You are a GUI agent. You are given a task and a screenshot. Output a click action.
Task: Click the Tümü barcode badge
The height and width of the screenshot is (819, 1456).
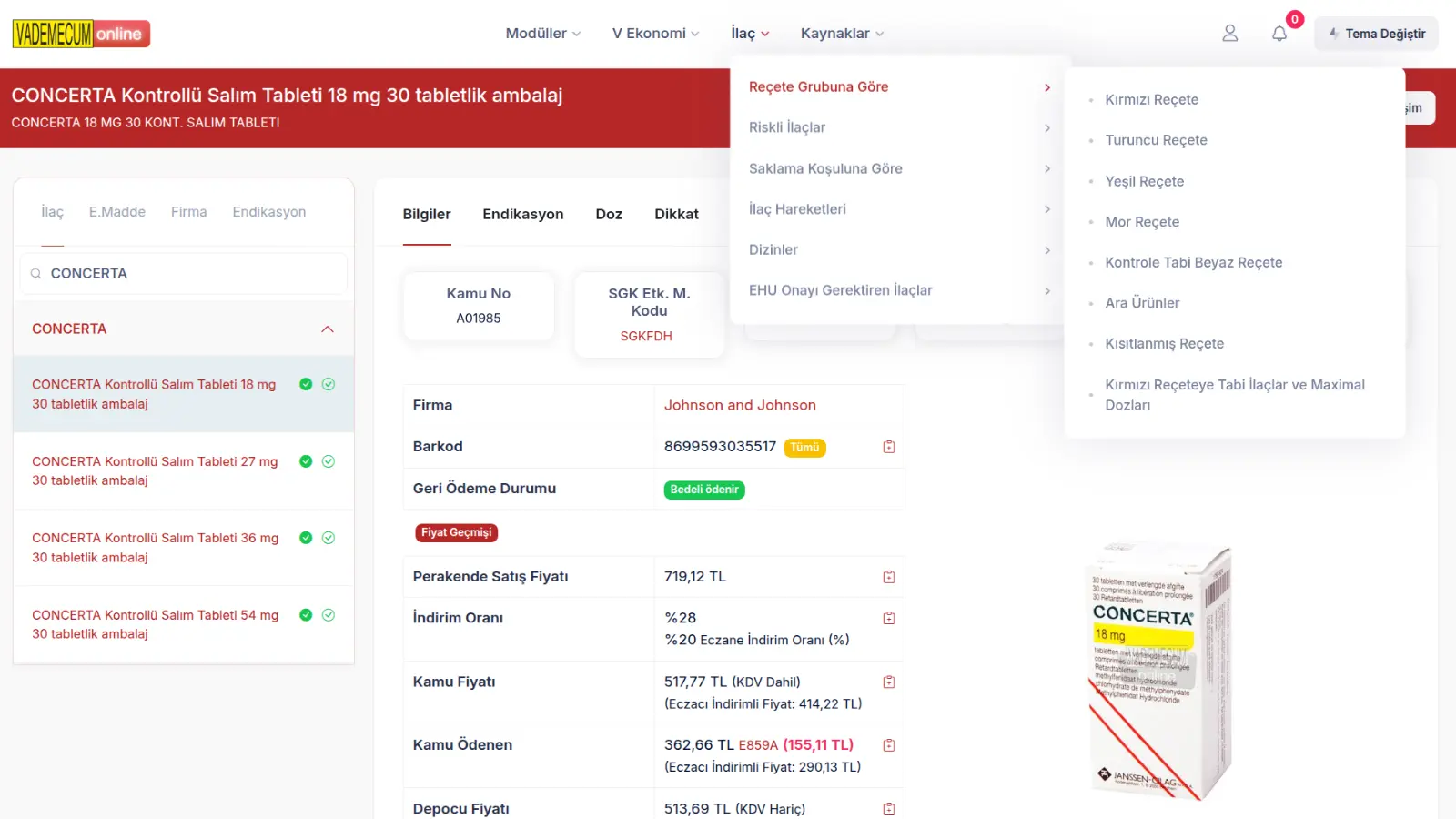[x=804, y=448]
